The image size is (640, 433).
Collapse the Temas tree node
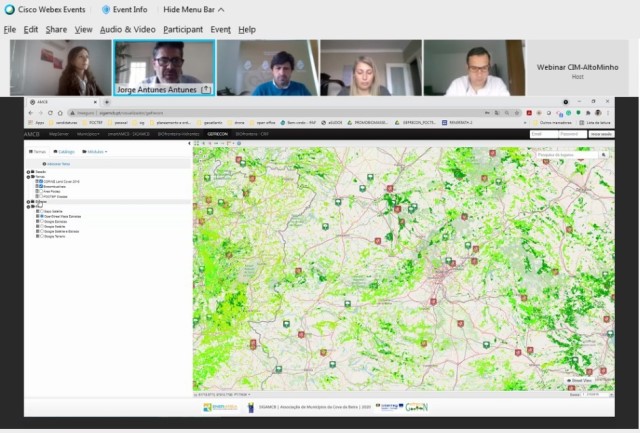[28, 176]
